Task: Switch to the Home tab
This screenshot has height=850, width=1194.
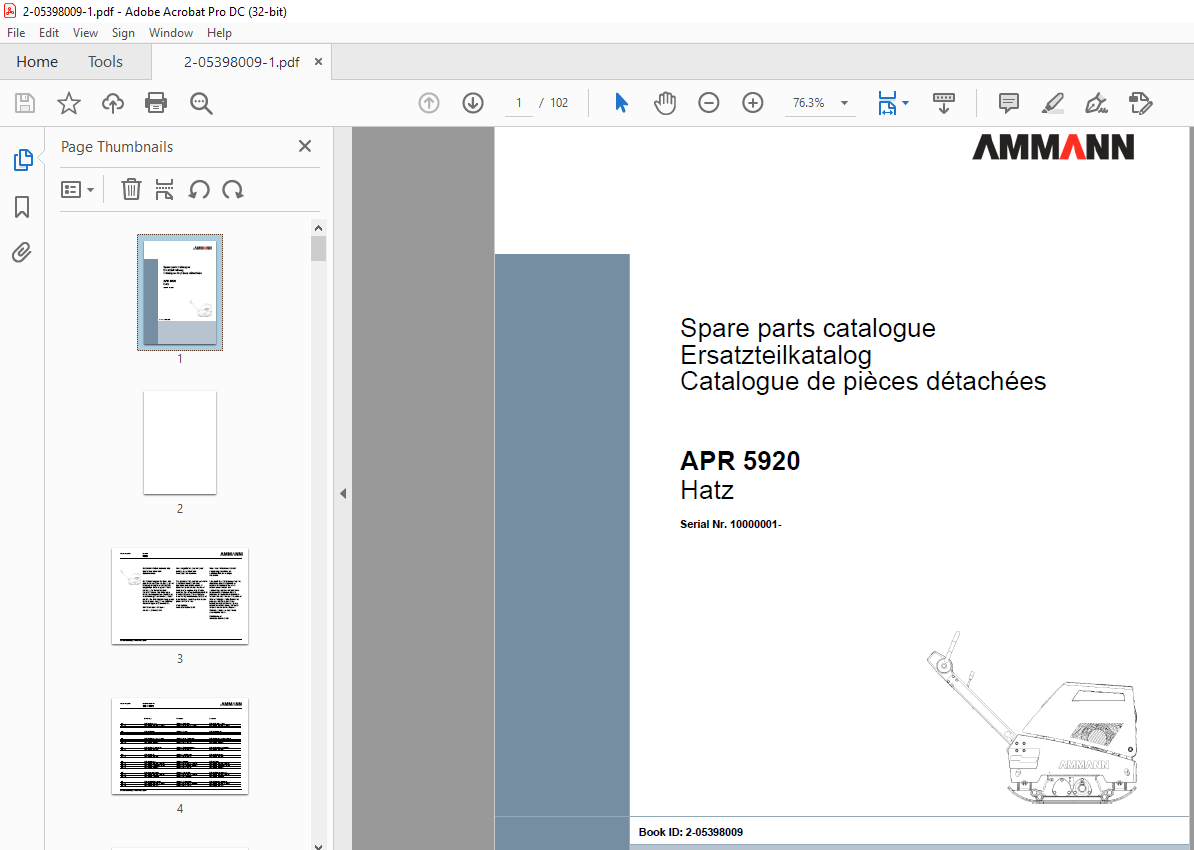Action: pyautogui.click(x=37, y=62)
